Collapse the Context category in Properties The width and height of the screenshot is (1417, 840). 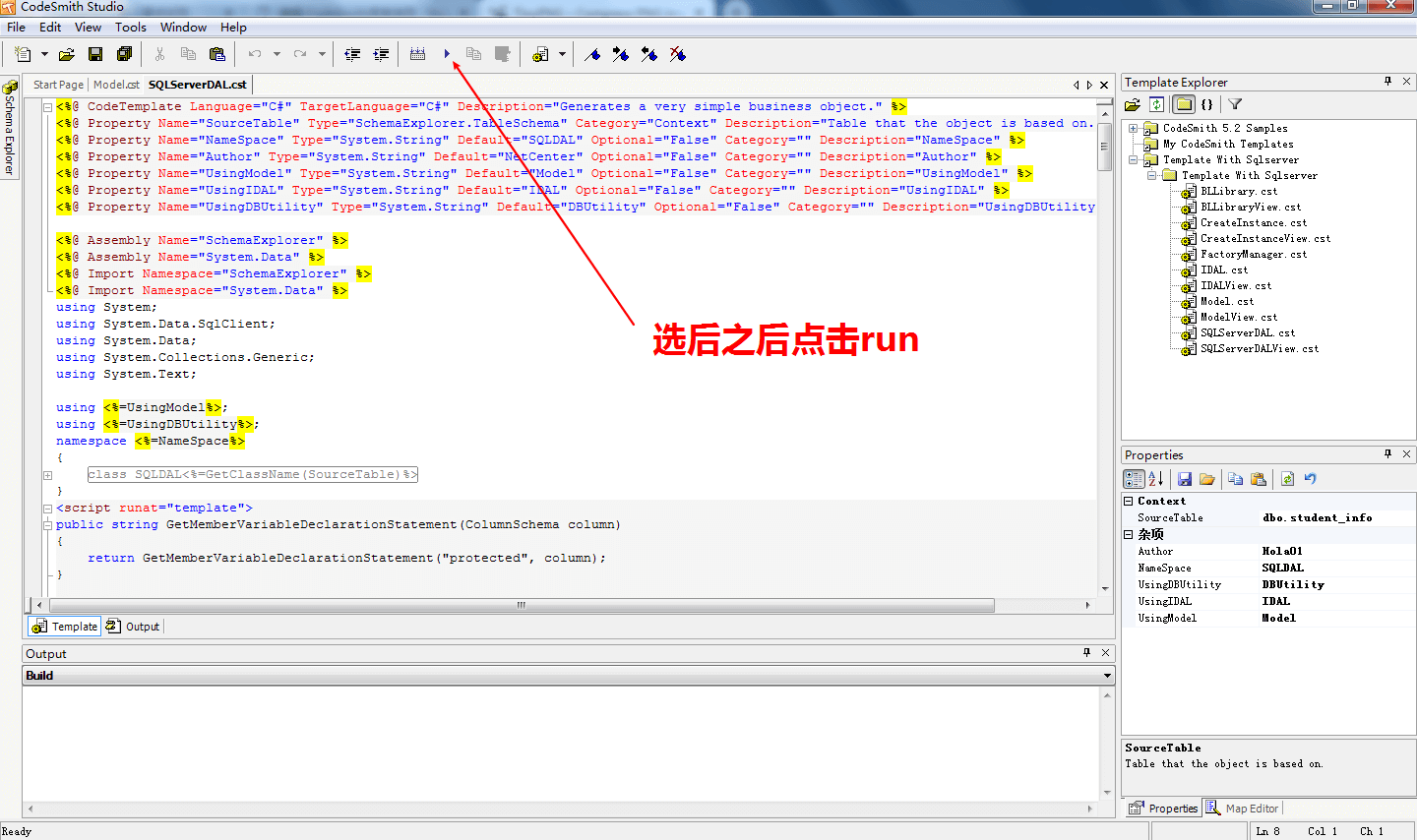pos(1130,501)
